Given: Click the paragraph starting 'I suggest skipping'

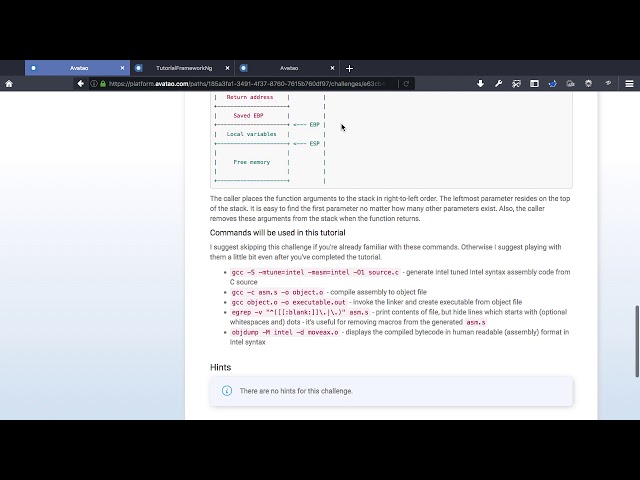Looking at the screenshot, I should coord(386,252).
